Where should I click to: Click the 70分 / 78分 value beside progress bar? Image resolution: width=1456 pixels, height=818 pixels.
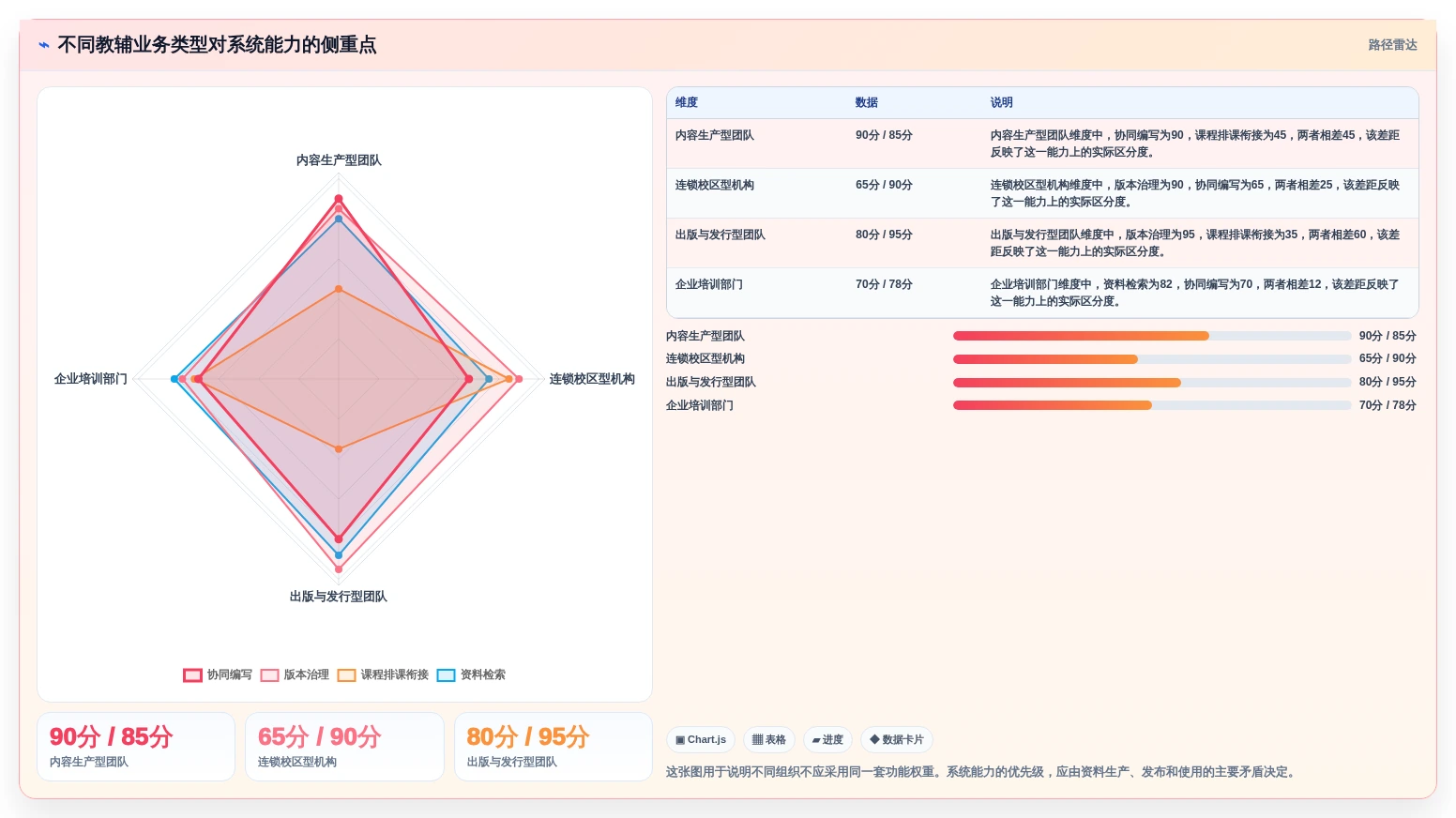coord(1388,406)
